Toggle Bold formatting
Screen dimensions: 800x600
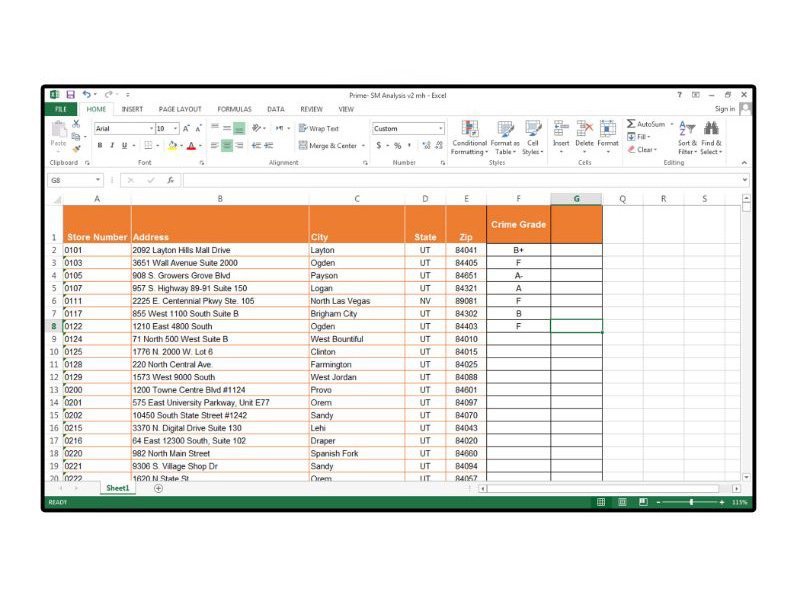click(x=99, y=146)
